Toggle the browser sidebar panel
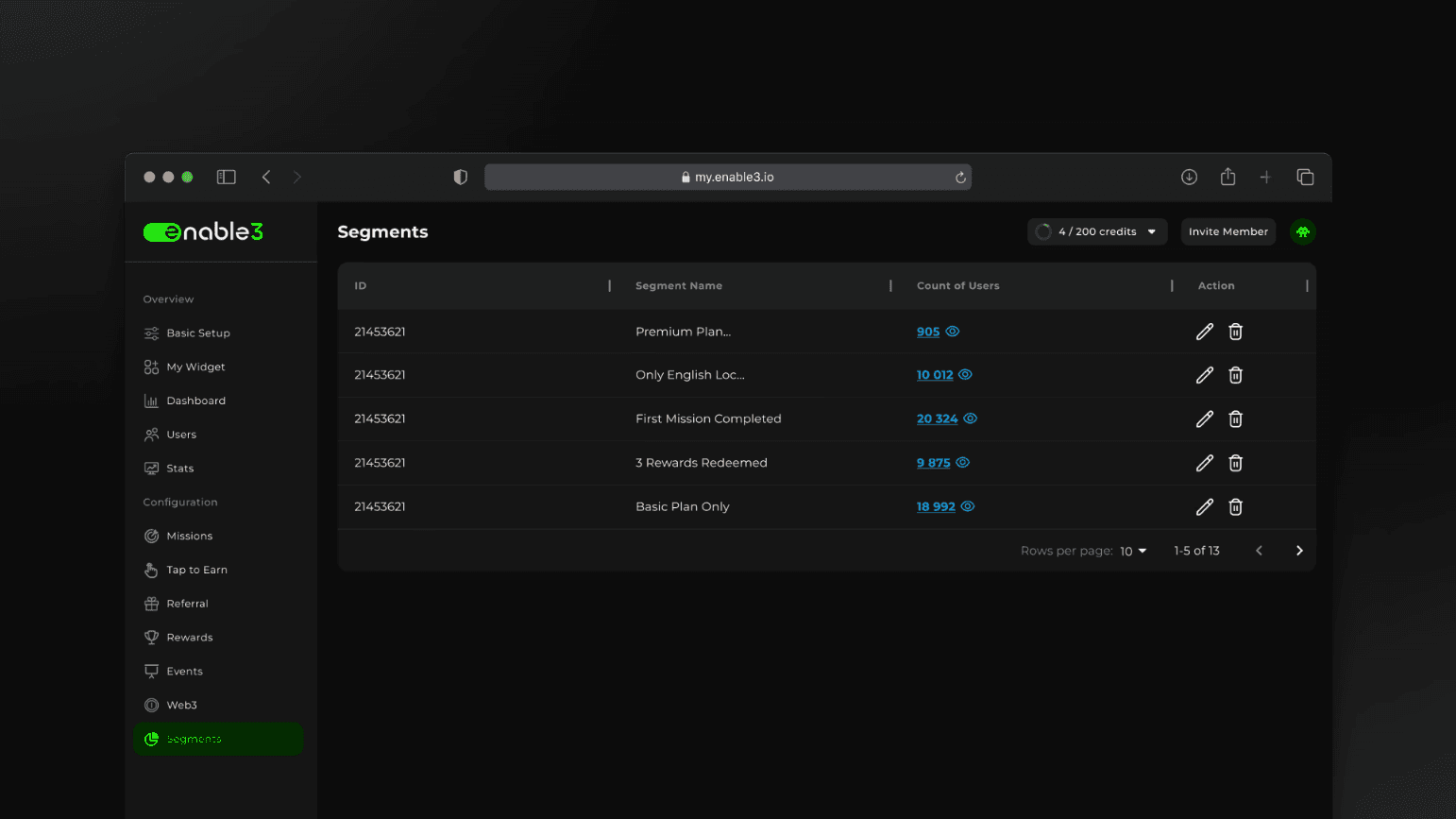The width and height of the screenshot is (1456, 819). coord(227,177)
